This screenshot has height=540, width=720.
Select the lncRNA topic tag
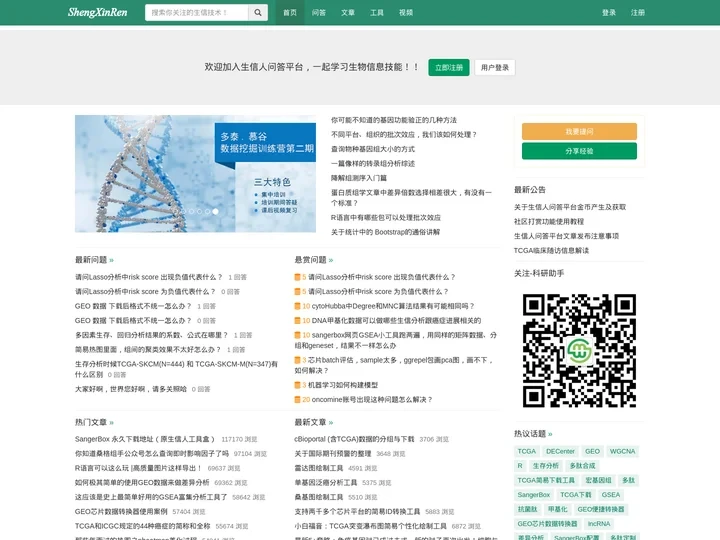(x=599, y=524)
